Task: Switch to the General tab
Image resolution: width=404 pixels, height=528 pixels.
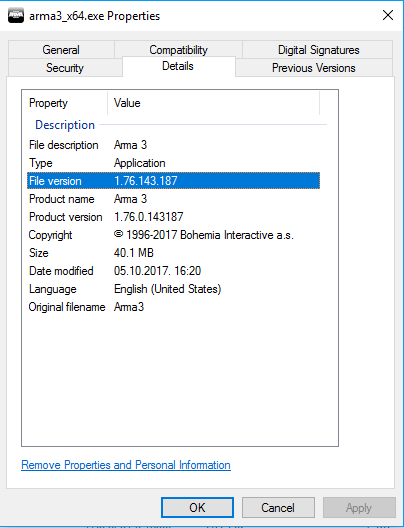Action: click(x=61, y=50)
